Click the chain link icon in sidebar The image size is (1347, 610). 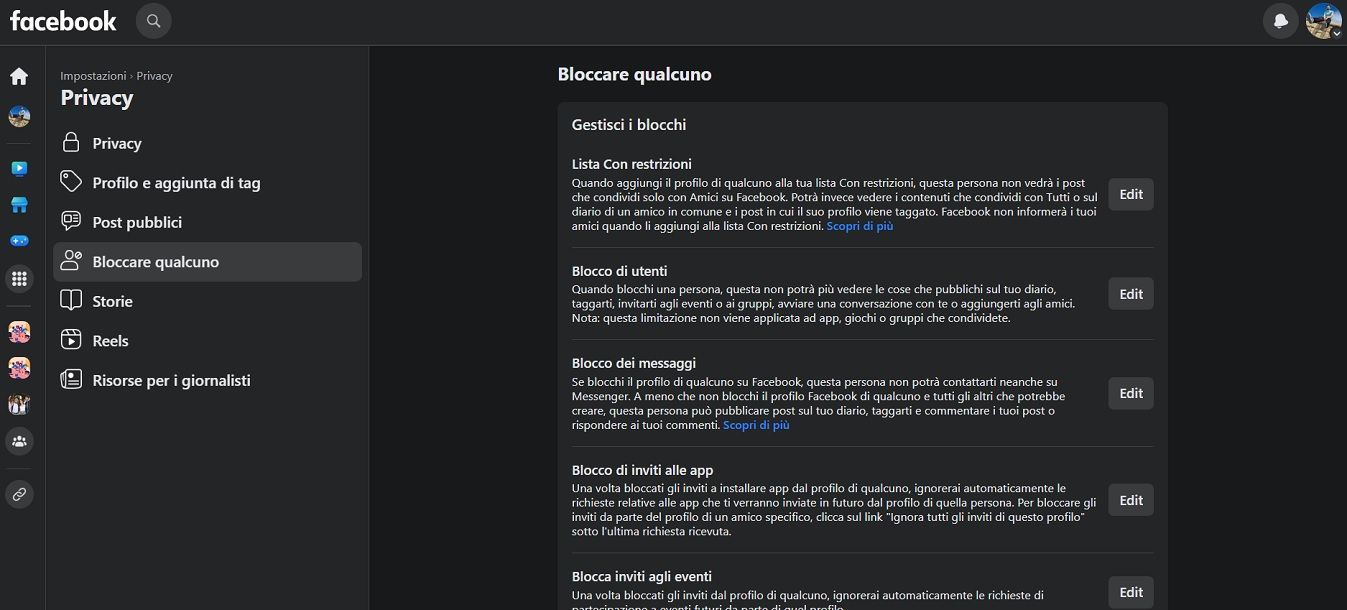tap(19, 493)
